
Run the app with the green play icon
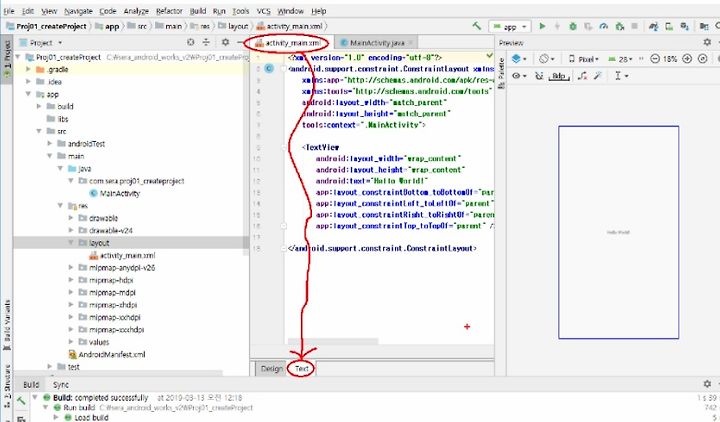pyautogui.click(x=542, y=26)
